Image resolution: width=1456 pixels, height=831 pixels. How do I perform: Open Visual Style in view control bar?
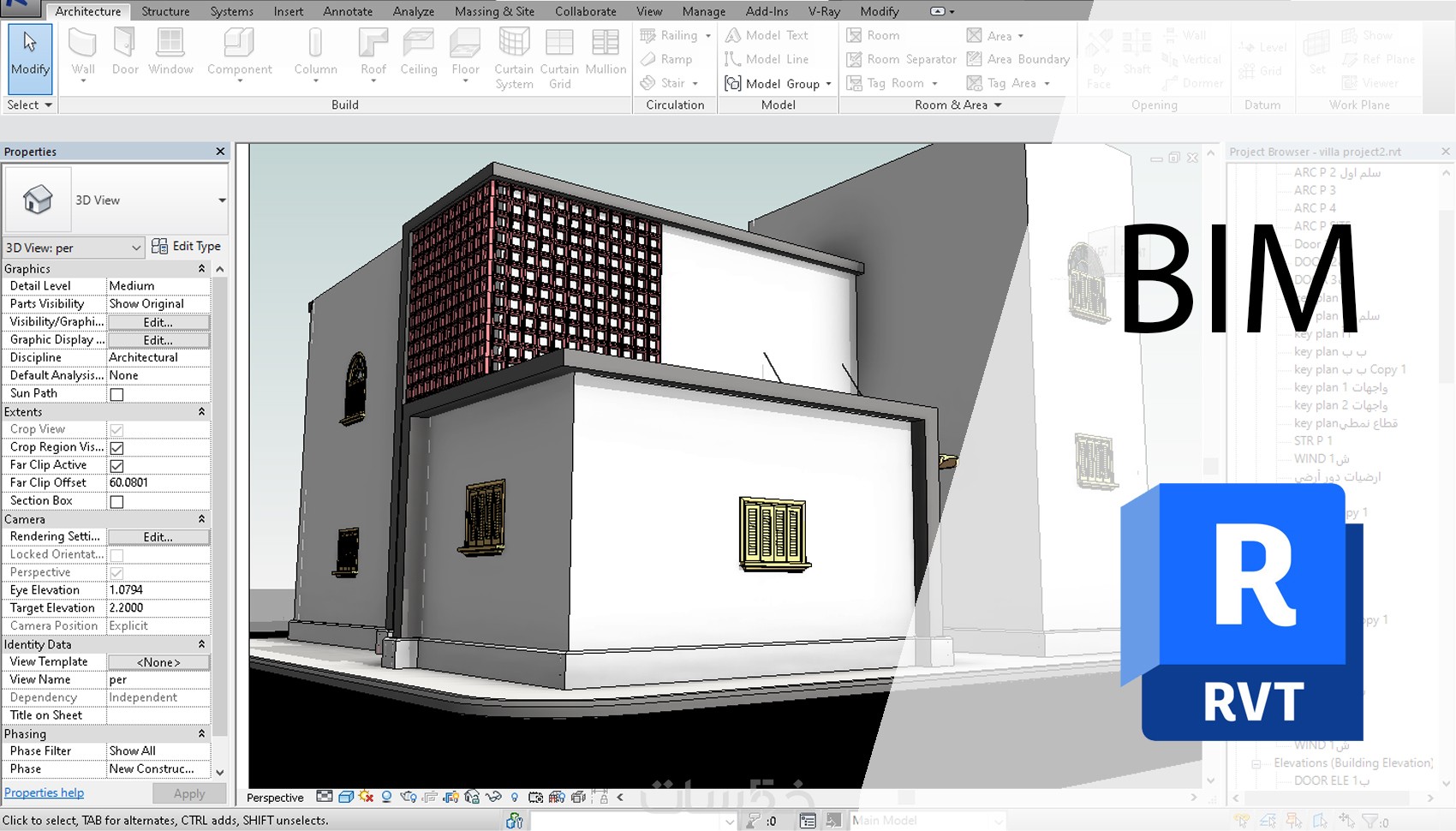pos(346,797)
